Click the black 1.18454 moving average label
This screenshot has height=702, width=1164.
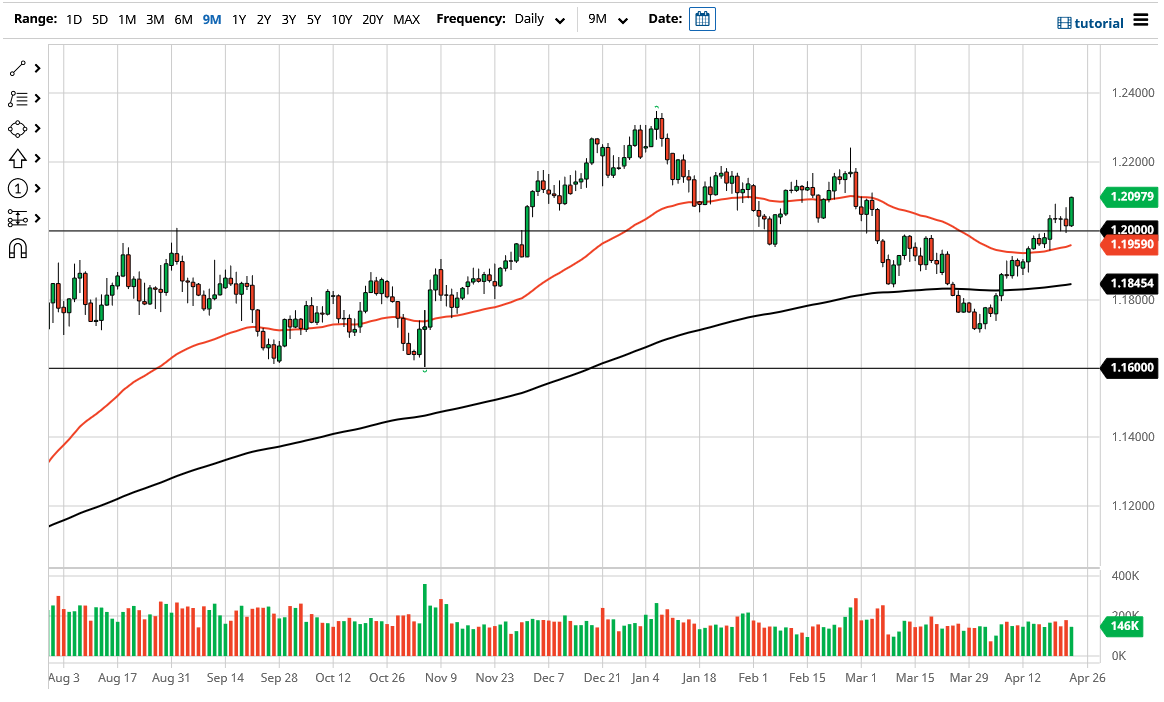tap(1130, 283)
